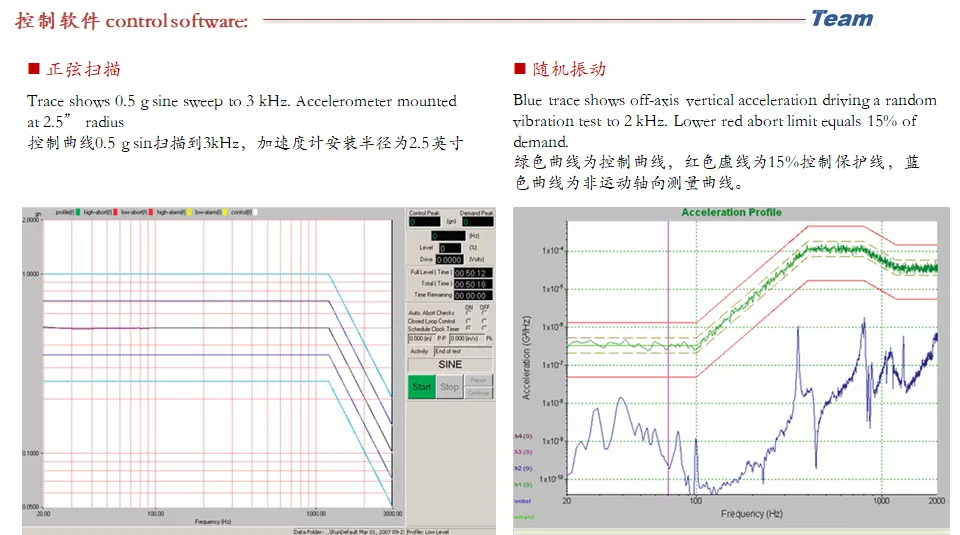Turn off Closed Loop Control
The image size is (960, 535).
pyautogui.click(x=485, y=321)
